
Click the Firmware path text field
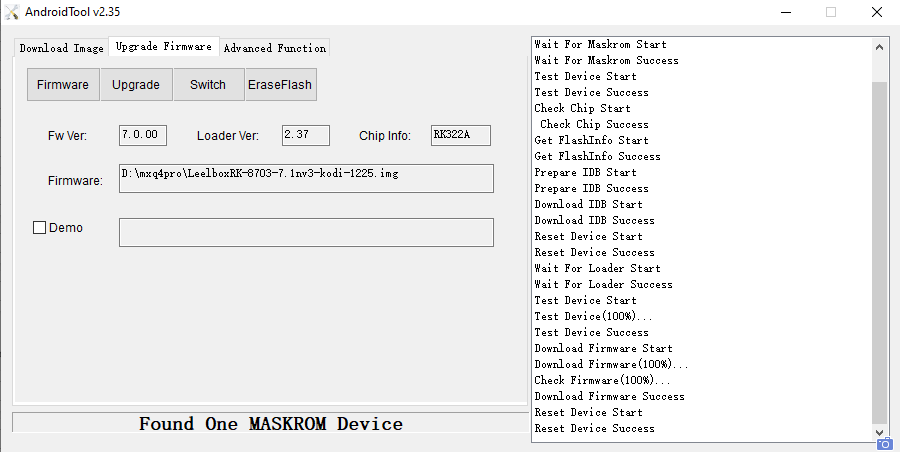click(306, 178)
